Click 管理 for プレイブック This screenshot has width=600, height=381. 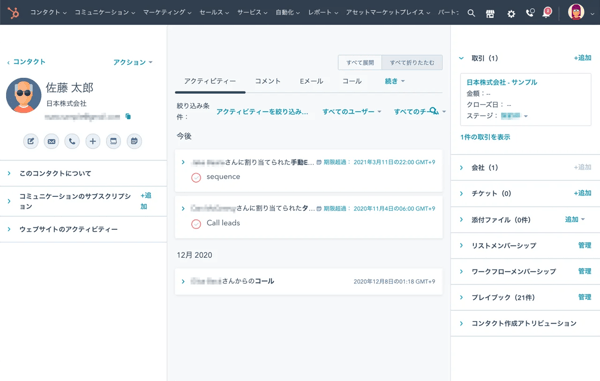coord(585,297)
